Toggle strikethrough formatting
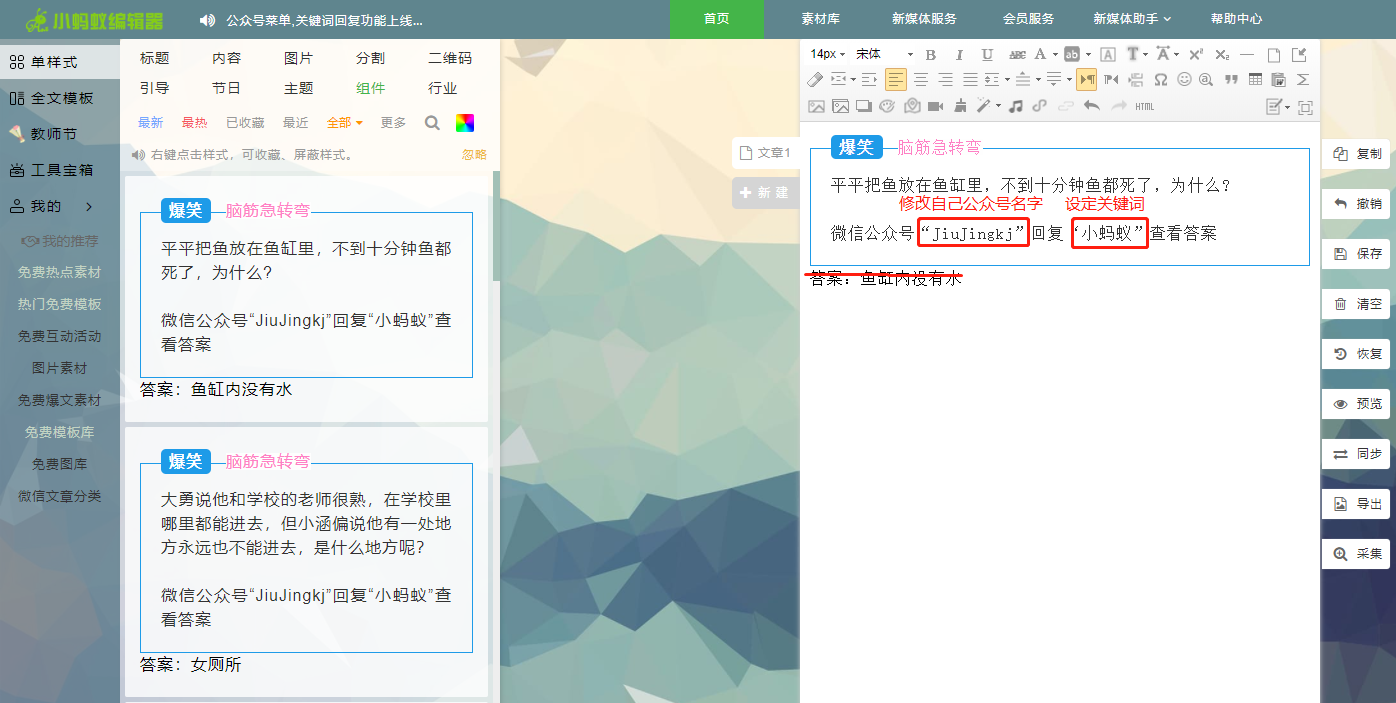 (1018, 54)
